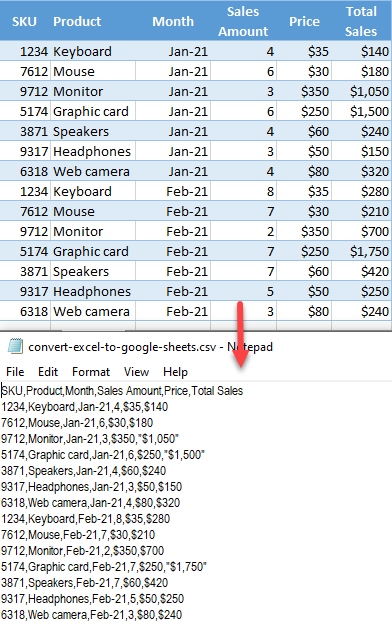Click the line 7612,Mouse,Feb-21 in Notepad

coord(78,534)
